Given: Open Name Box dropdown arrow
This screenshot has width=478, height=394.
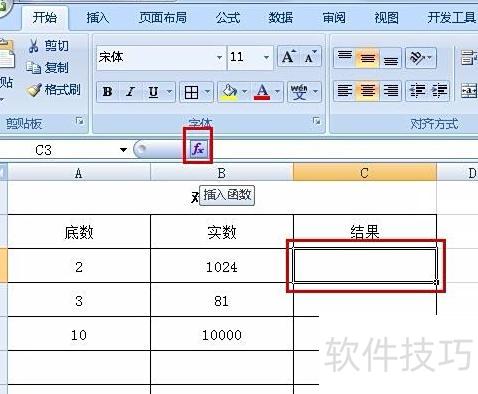Looking at the screenshot, I should click(123, 150).
